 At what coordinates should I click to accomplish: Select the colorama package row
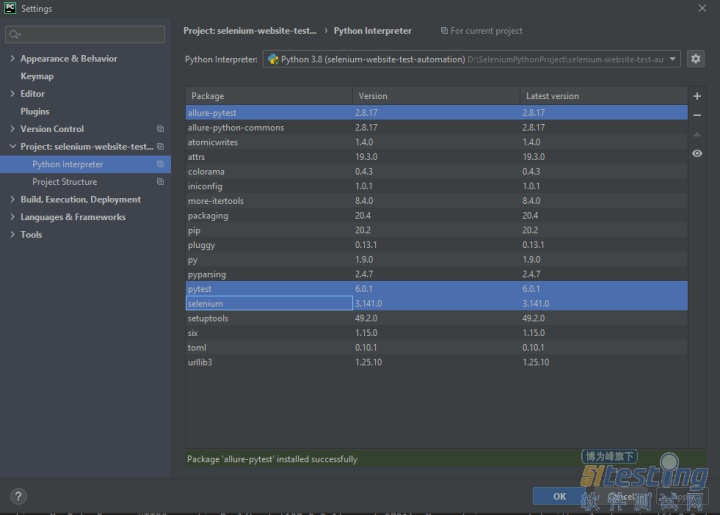point(437,171)
